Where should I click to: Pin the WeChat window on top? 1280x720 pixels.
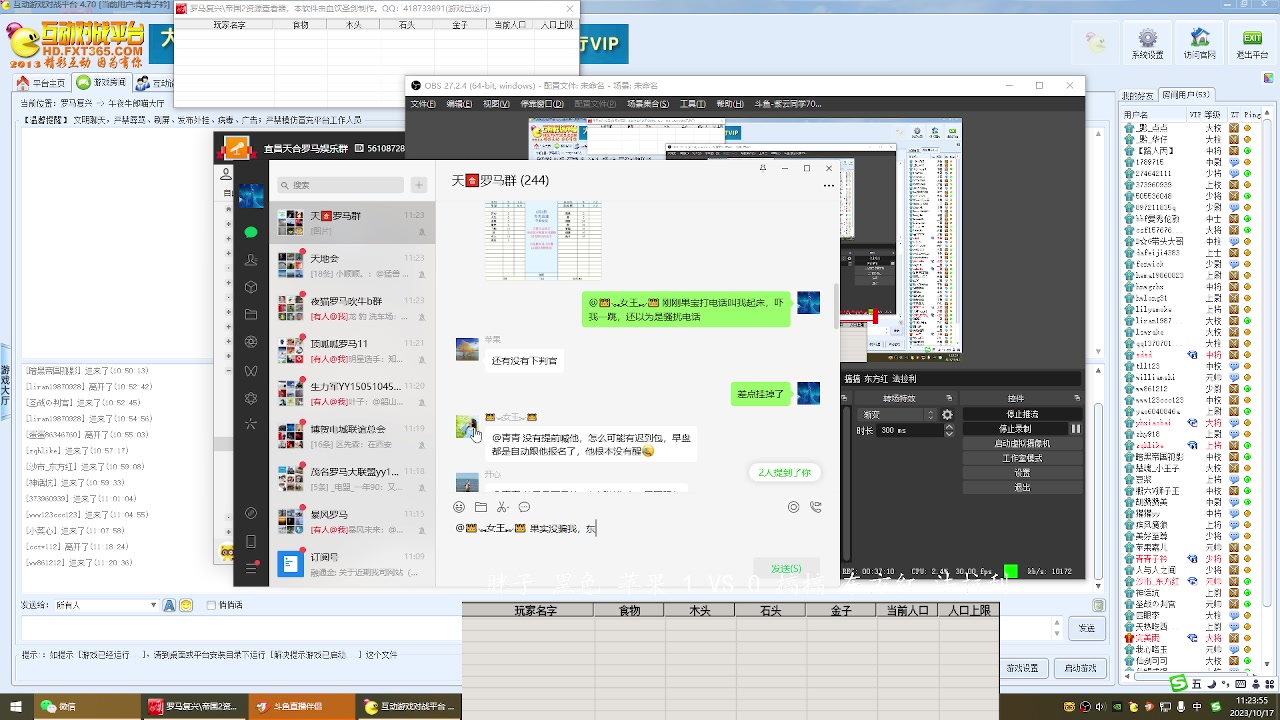763,168
